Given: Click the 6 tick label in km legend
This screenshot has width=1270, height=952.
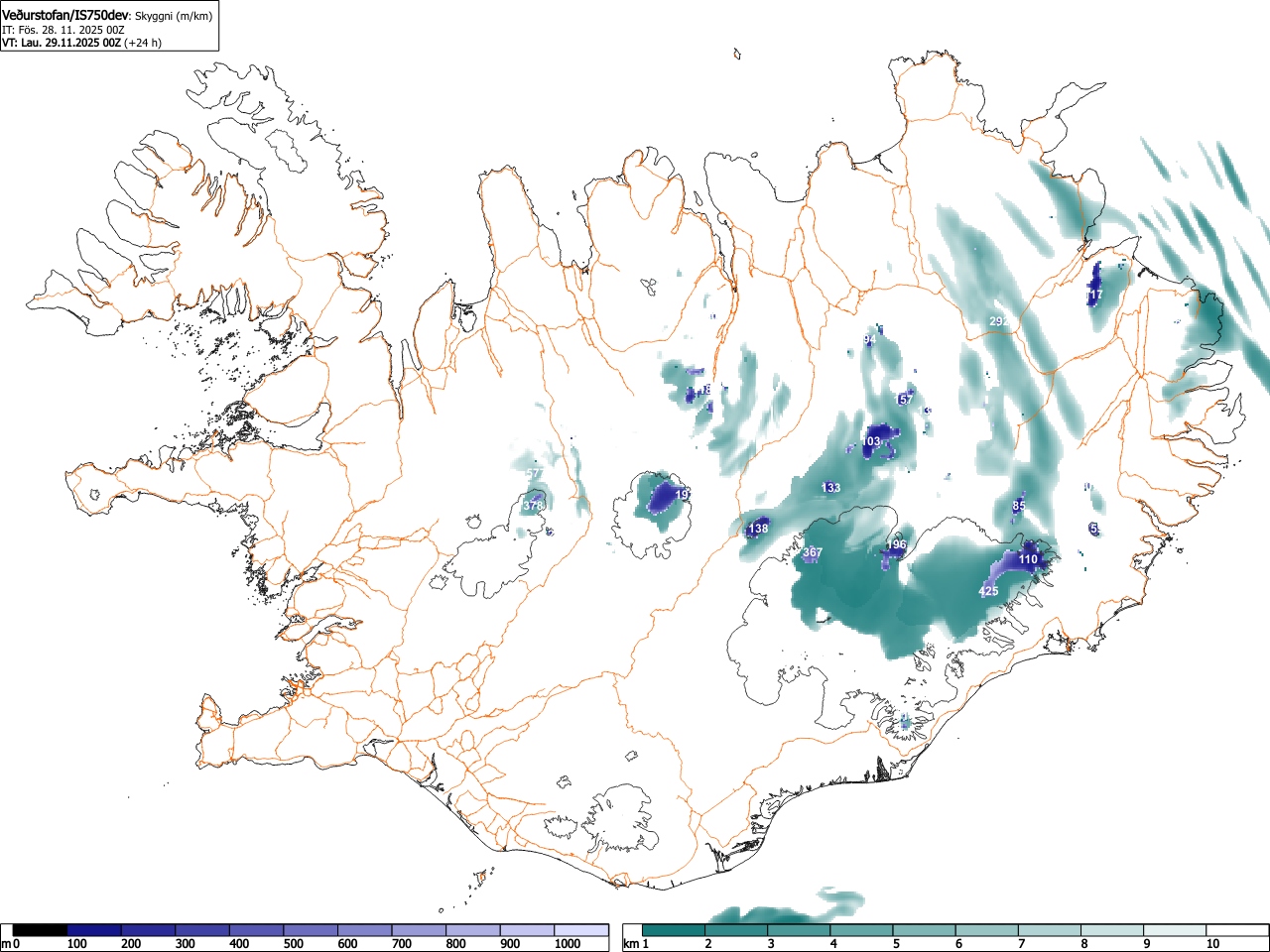Looking at the screenshot, I should (958, 944).
